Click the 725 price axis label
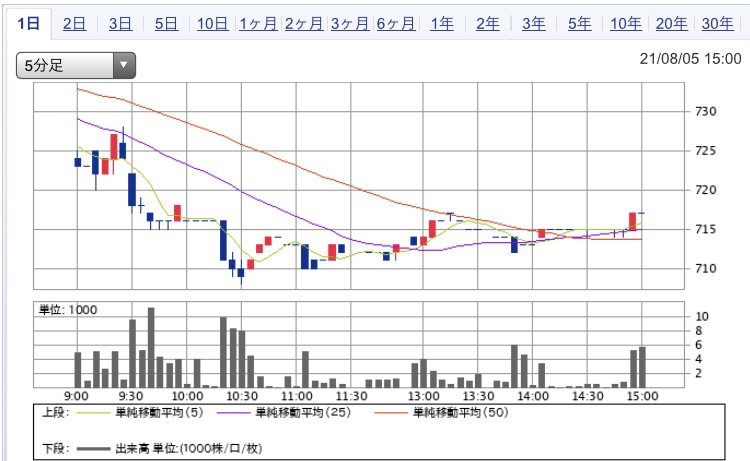Image resolution: width=750 pixels, height=461 pixels. click(706, 151)
